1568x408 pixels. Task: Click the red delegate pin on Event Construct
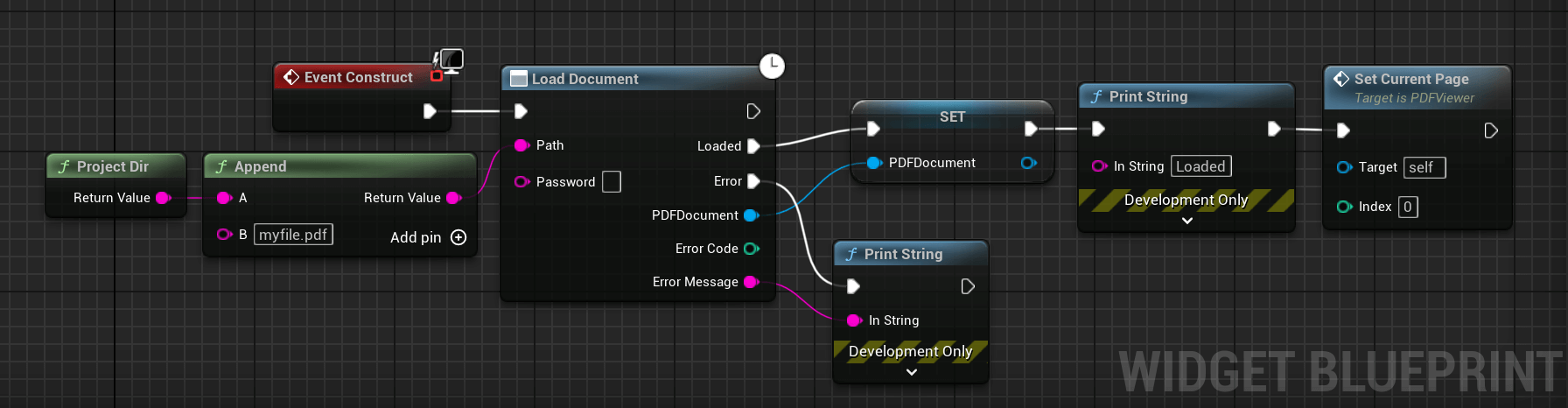click(x=436, y=76)
